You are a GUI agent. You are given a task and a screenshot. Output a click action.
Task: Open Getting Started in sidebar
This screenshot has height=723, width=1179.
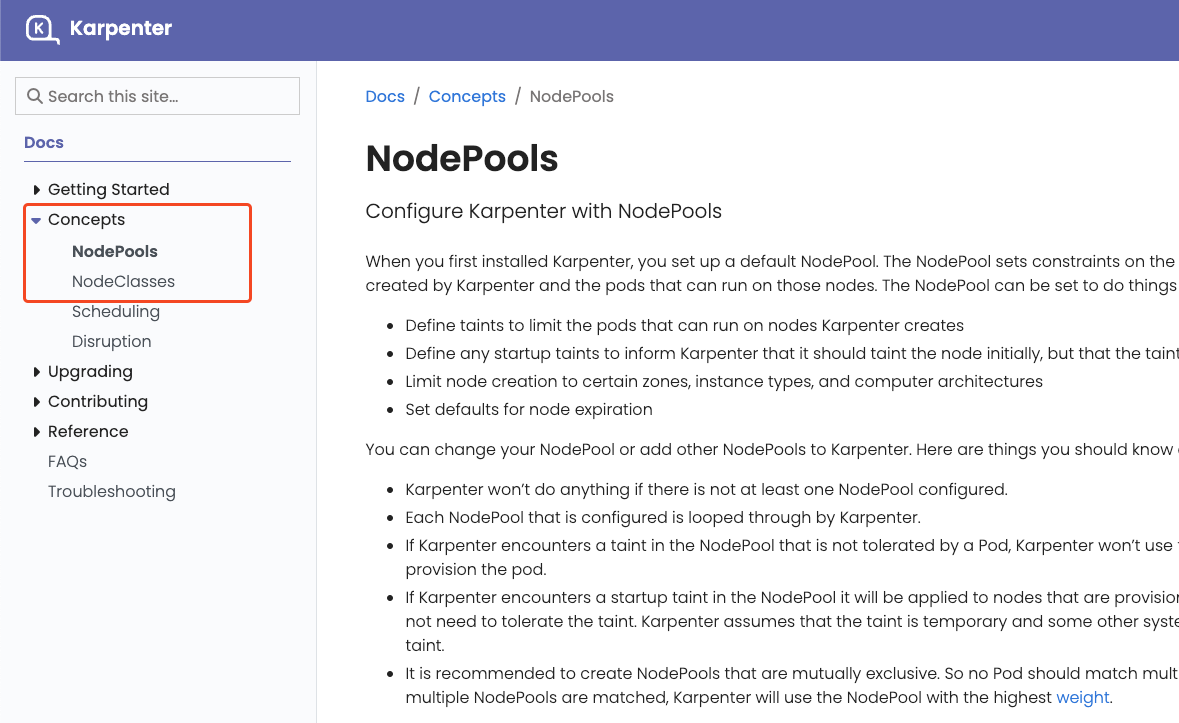[108, 189]
